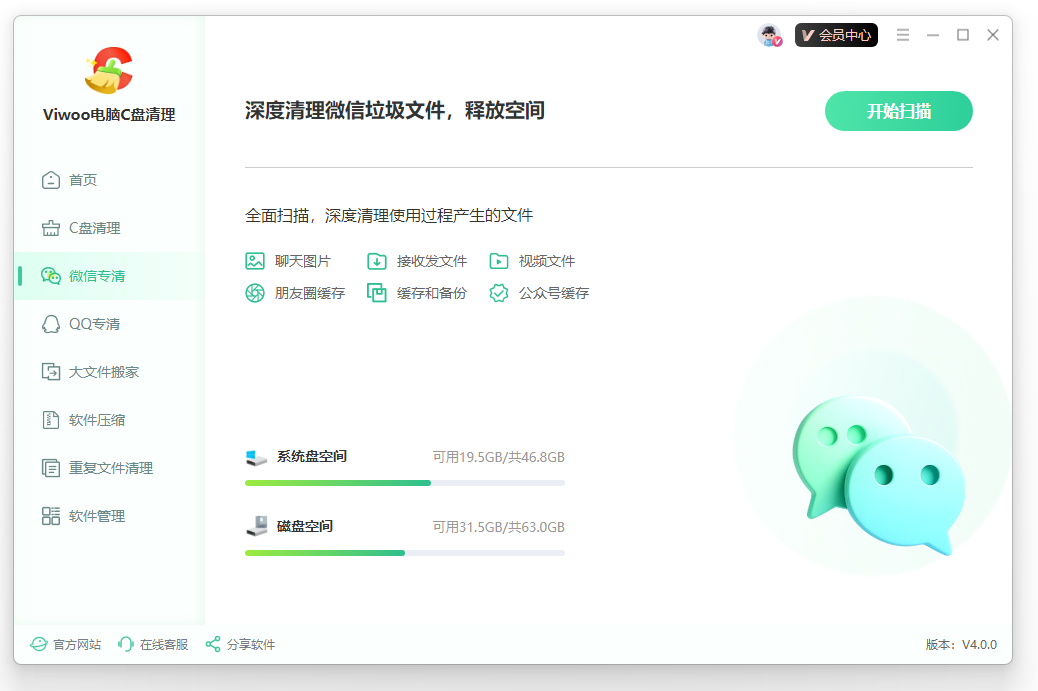This screenshot has height=691, width=1038.
Task: Click the 磁盘空间 disk space progress bar
Action: tap(404, 552)
